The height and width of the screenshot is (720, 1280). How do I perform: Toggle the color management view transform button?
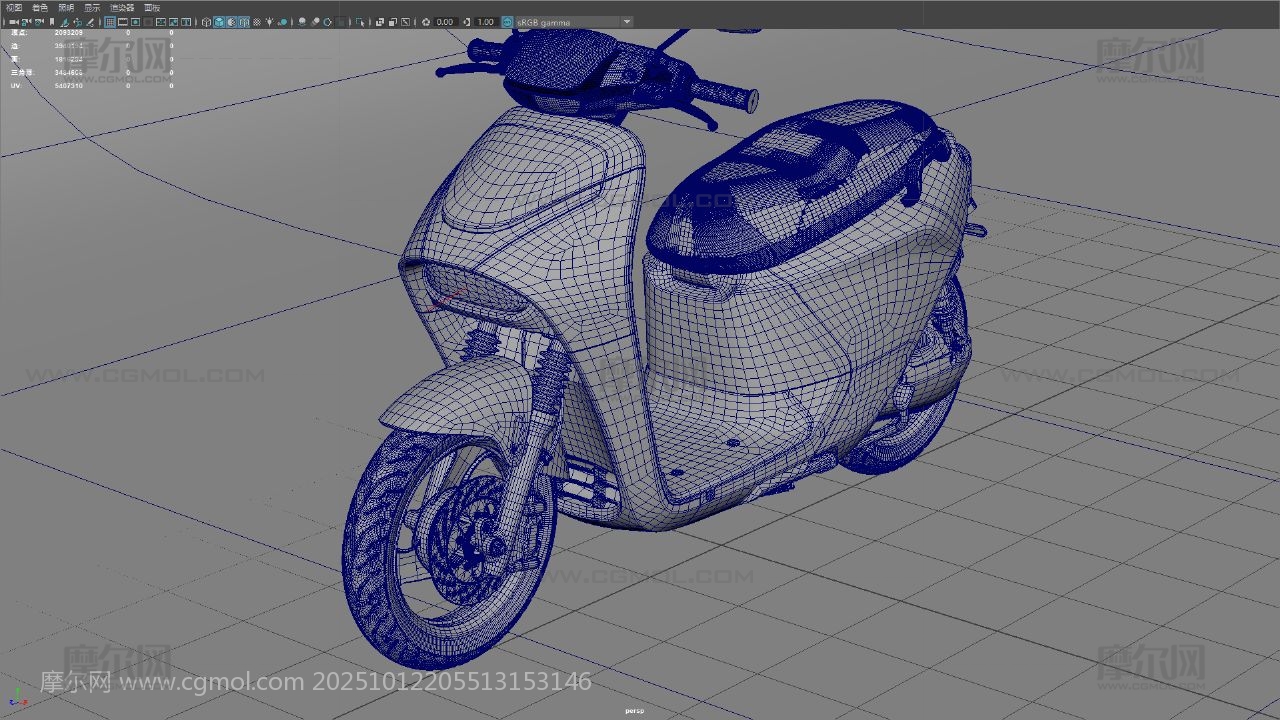click(507, 21)
